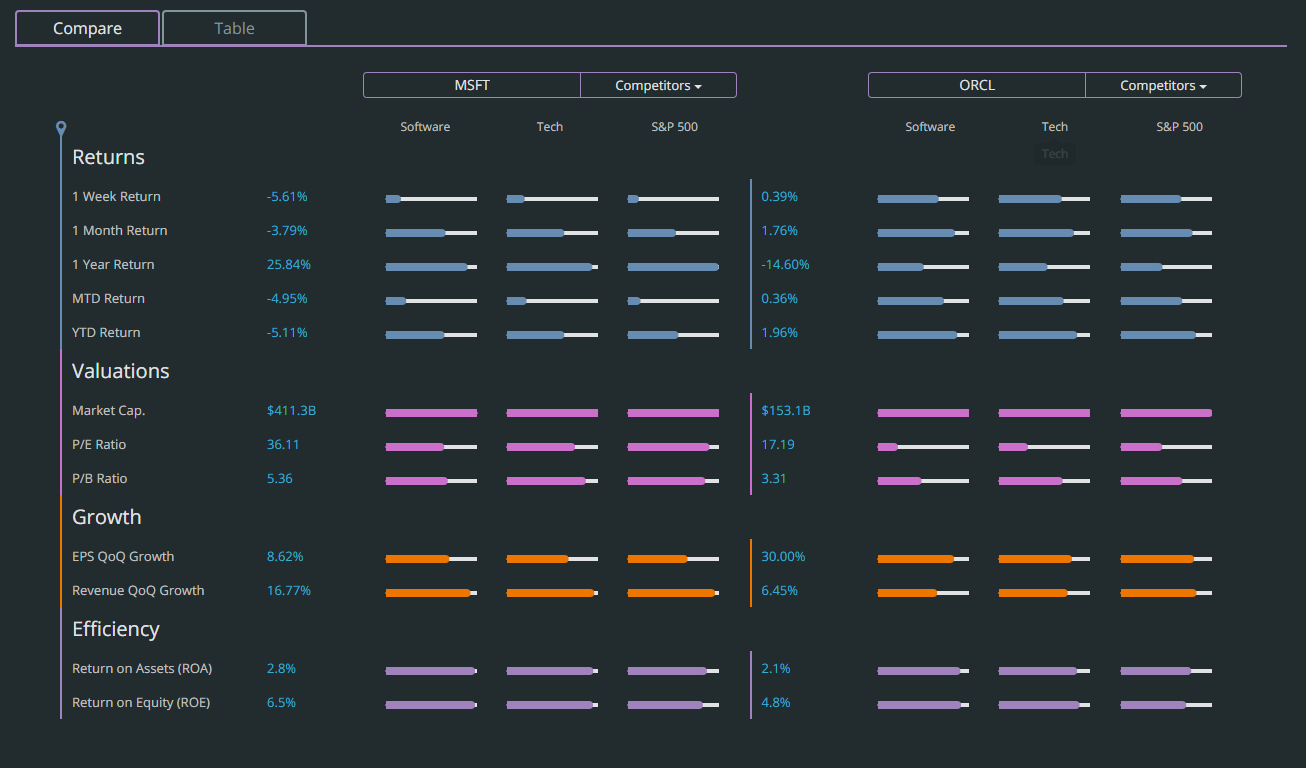Select the Growth section heading
The height and width of the screenshot is (768, 1306).
(107, 517)
